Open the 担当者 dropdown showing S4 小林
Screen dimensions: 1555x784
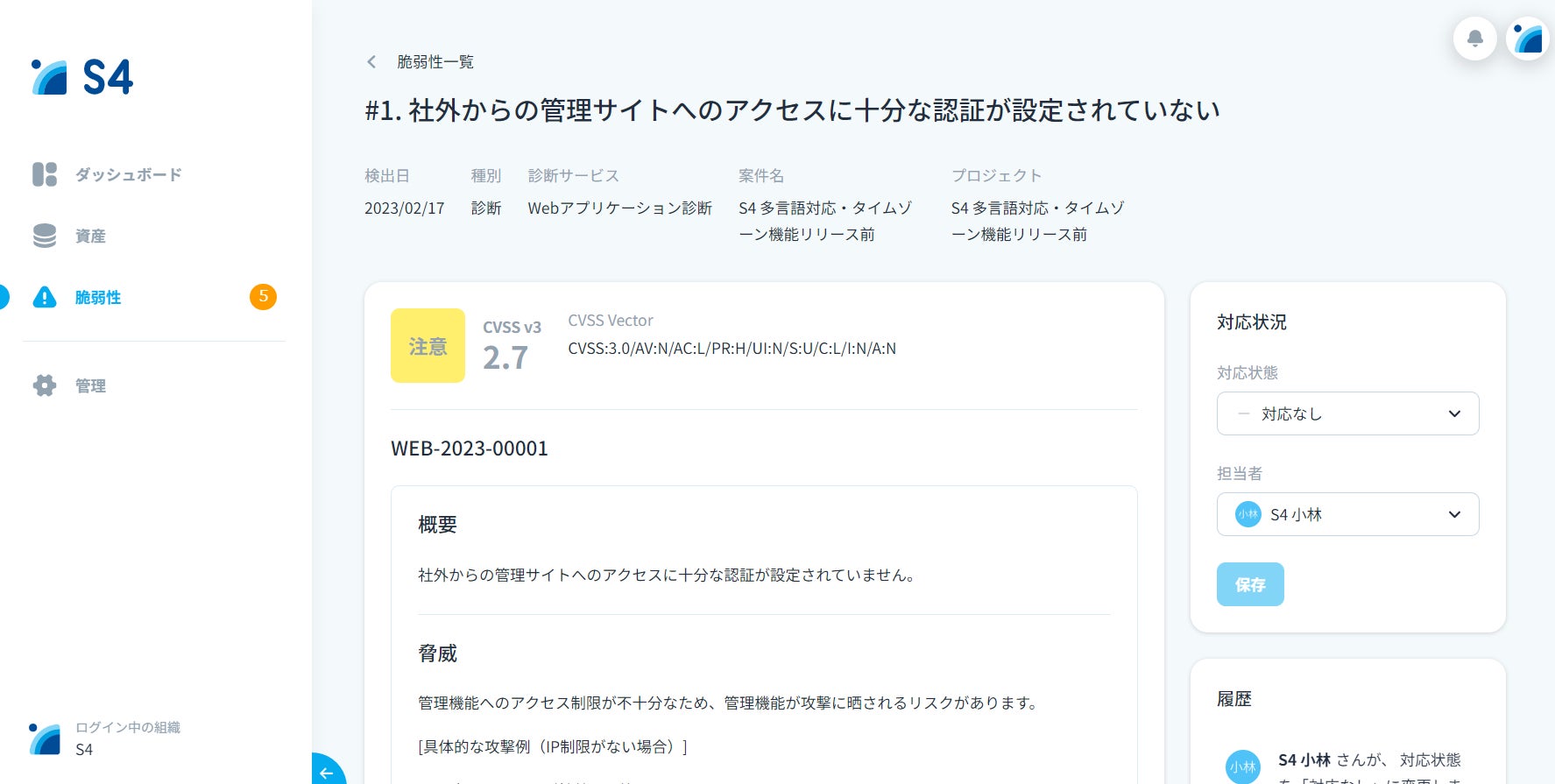[x=1347, y=514]
